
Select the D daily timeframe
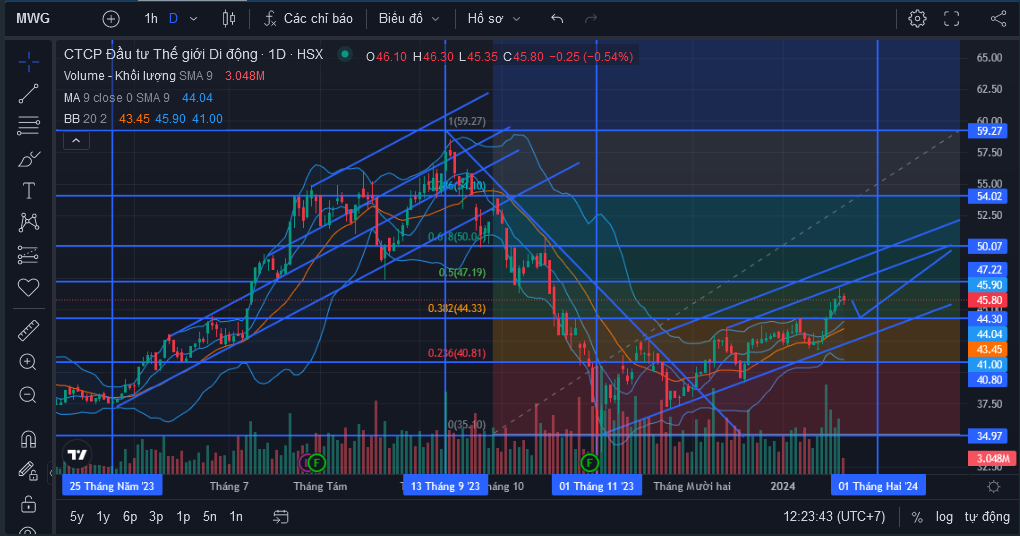[x=173, y=19]
